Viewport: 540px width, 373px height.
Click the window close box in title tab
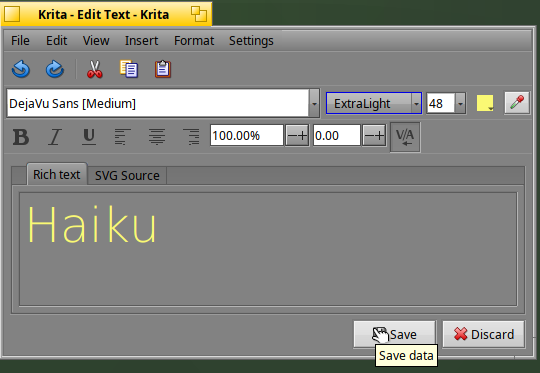point(12,14)
